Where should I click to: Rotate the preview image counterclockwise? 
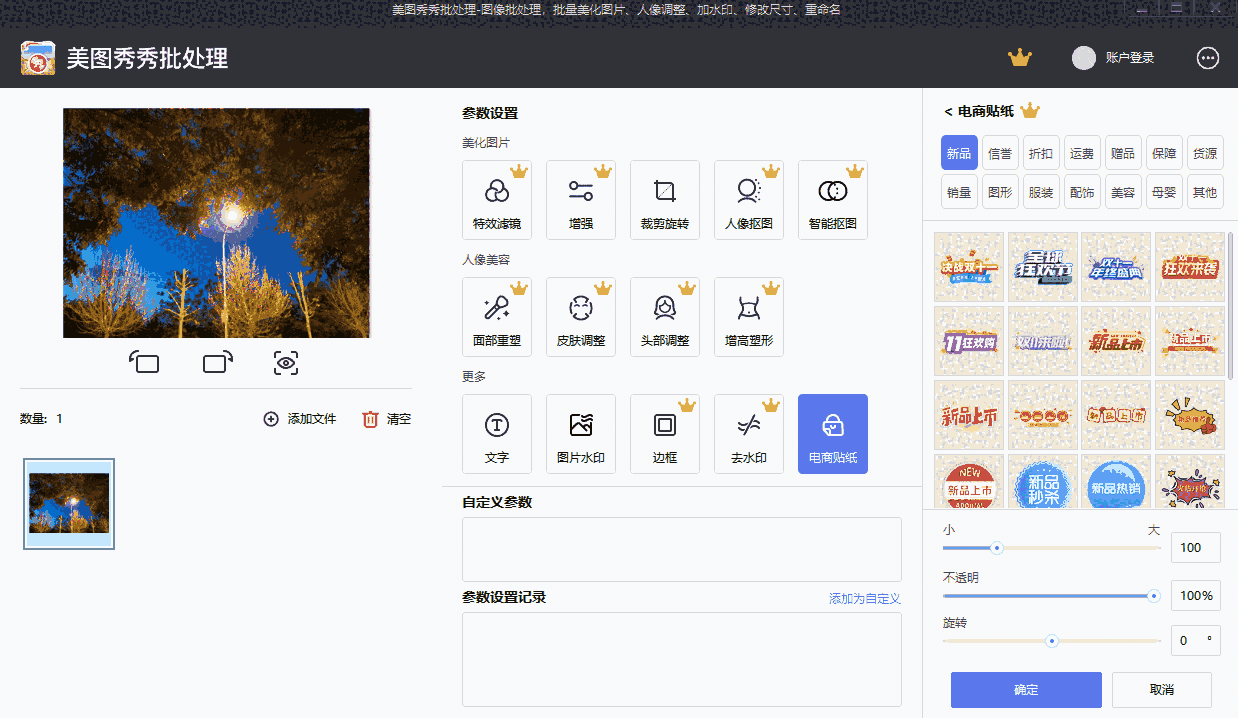tap(145, 363)
